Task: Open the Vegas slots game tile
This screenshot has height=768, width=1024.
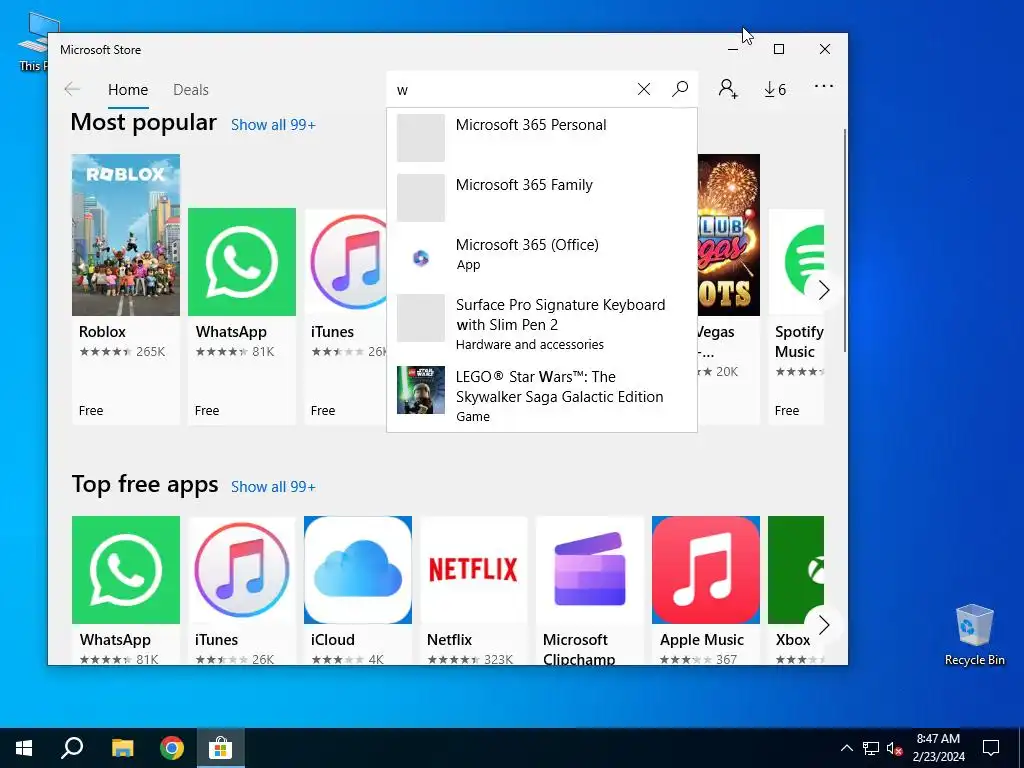Action: point(729,289)
